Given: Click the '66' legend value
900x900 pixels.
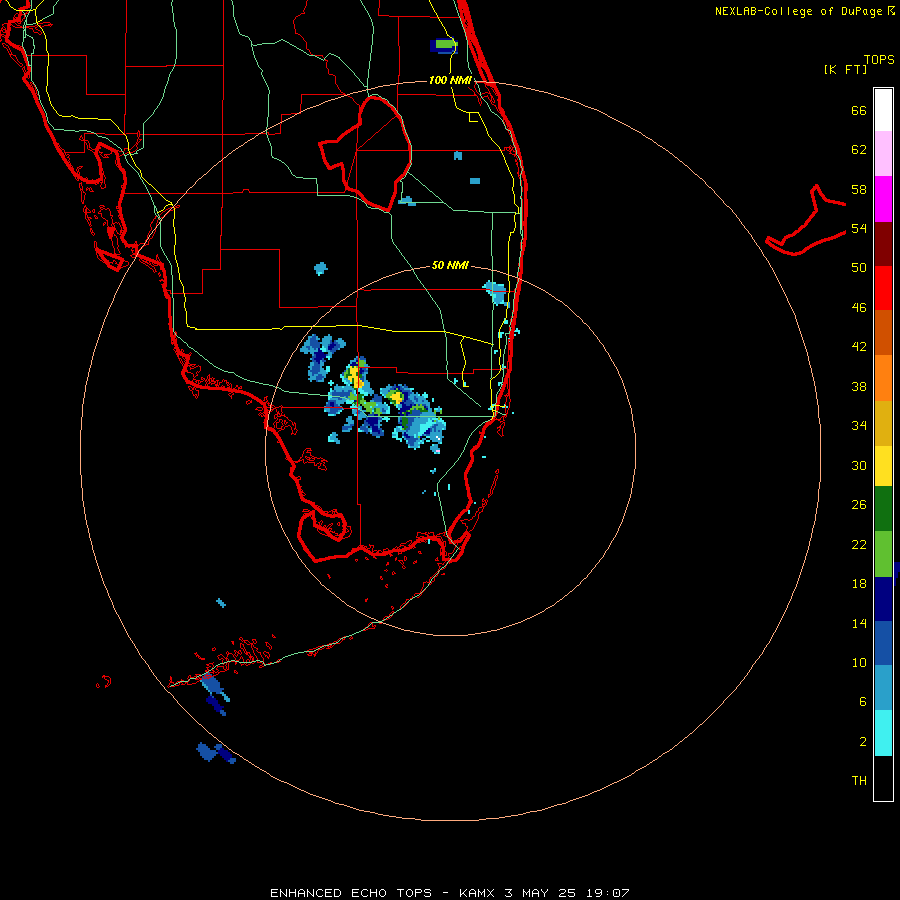Looking at the screenshot, I should click(859, 110).
